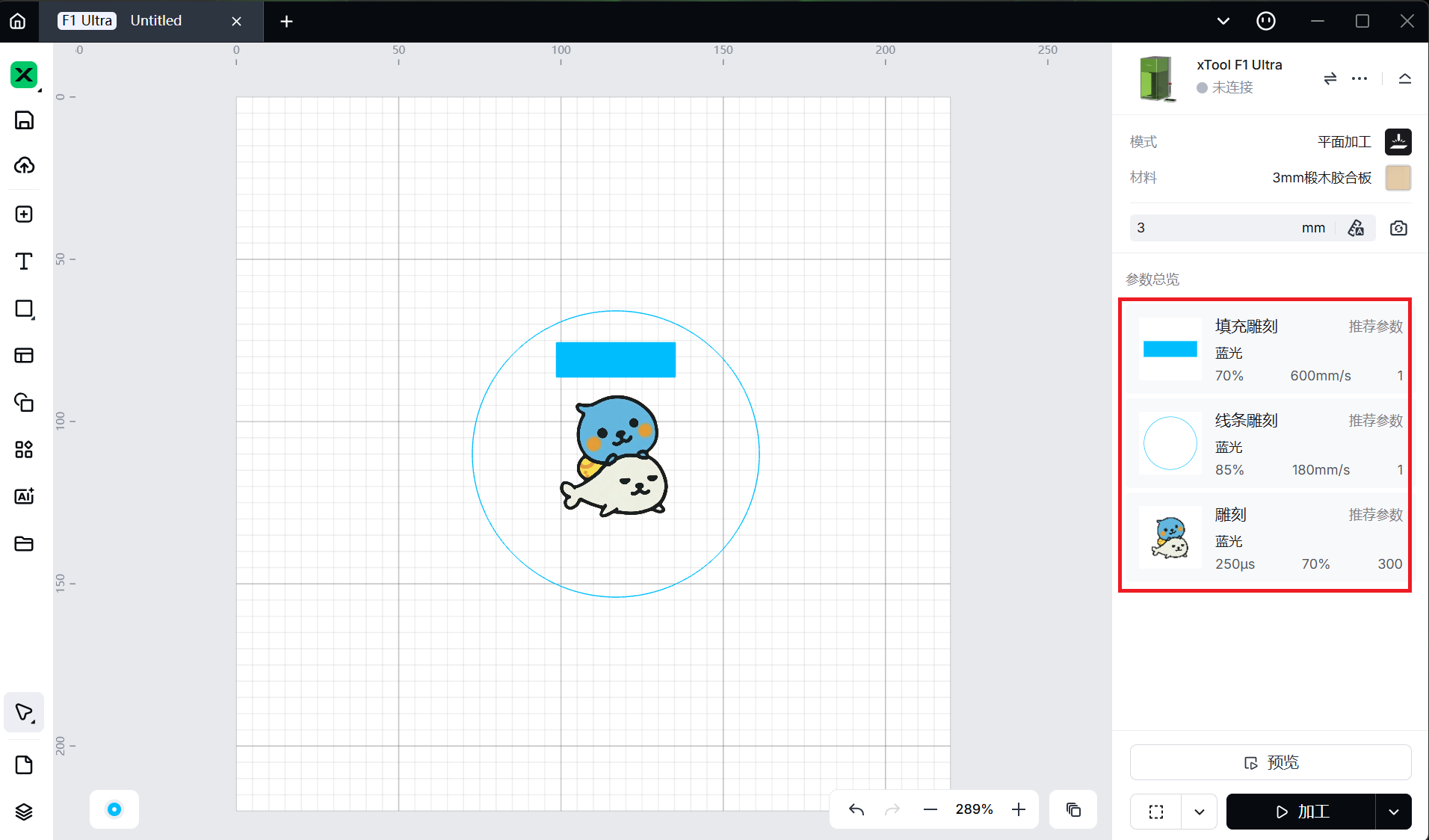The image size is (1429, 840).
Task: Click the 未连接 connection status
Action: 1225,87
